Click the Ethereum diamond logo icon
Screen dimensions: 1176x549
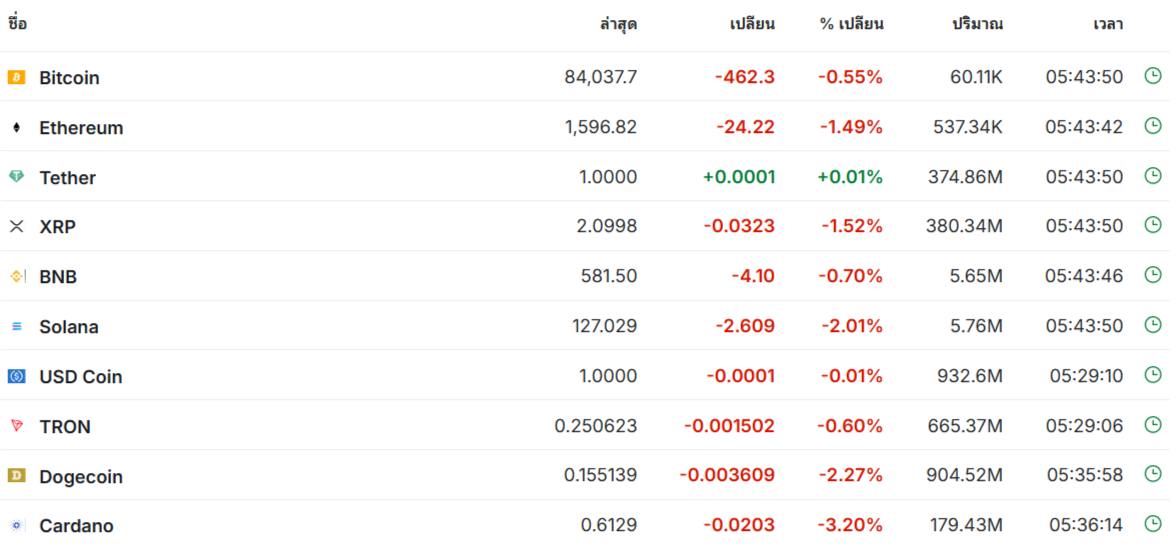tap(16, 128)
